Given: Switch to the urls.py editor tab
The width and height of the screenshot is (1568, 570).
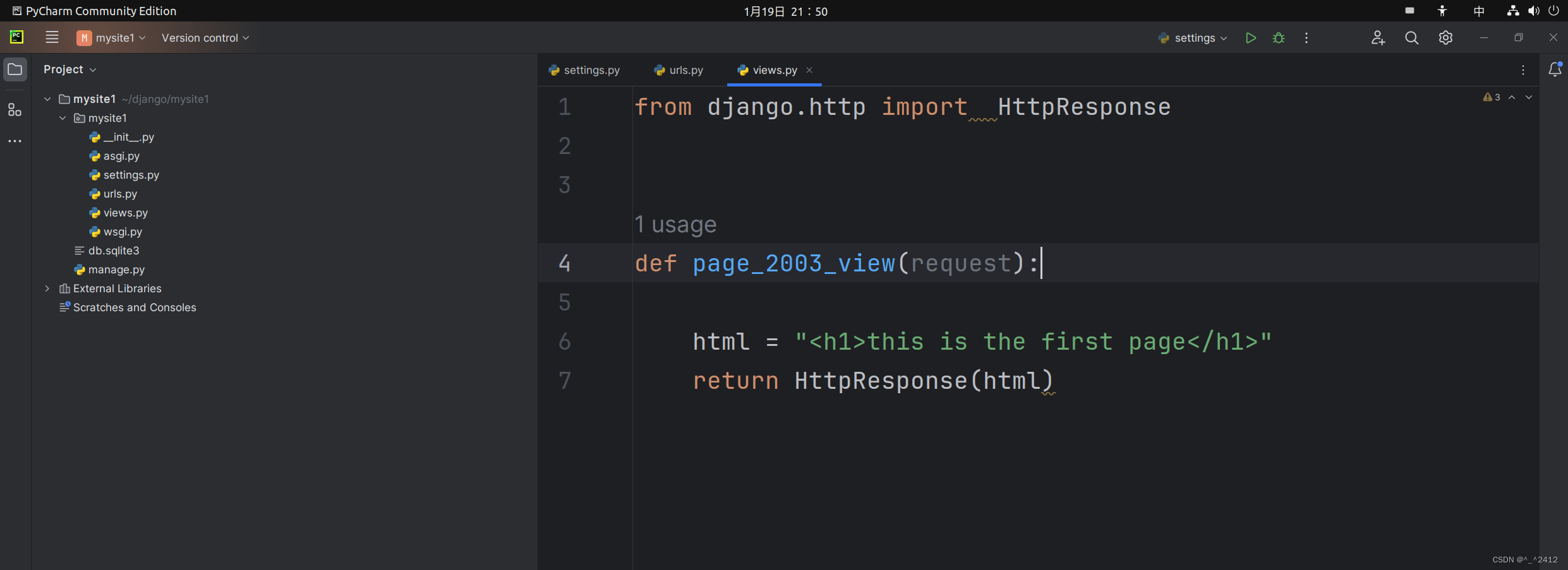Looking at the screenshot, I should point(678,70).
